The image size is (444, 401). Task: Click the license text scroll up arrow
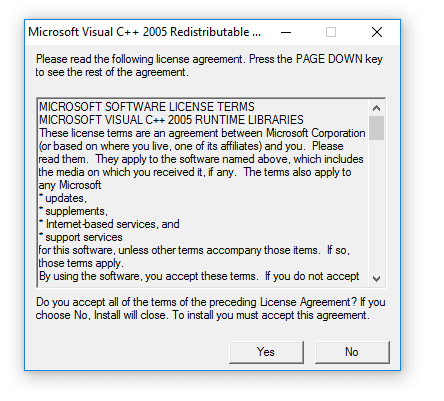coord(377,108)
